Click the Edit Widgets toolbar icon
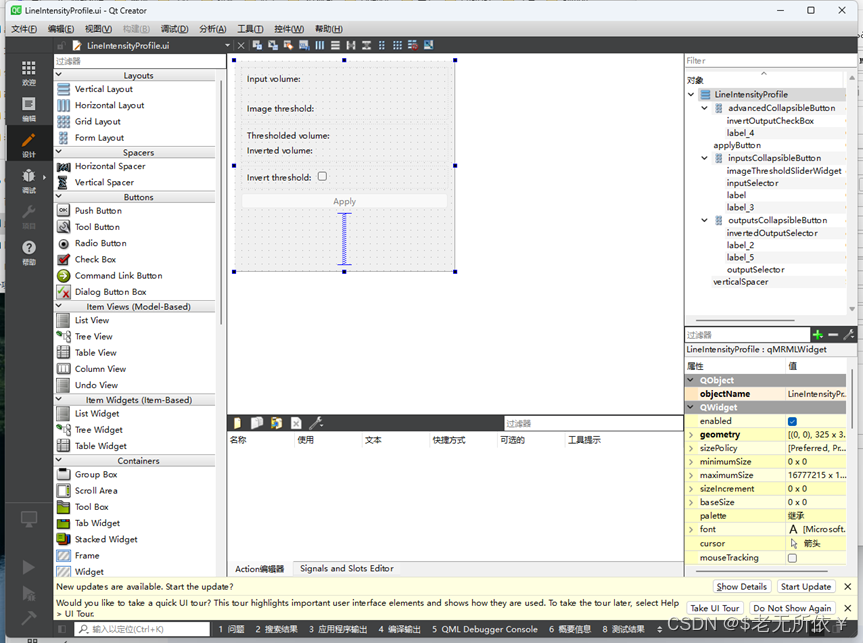The width and height of the screenshot is (863, 643). (x=257, y=45)
